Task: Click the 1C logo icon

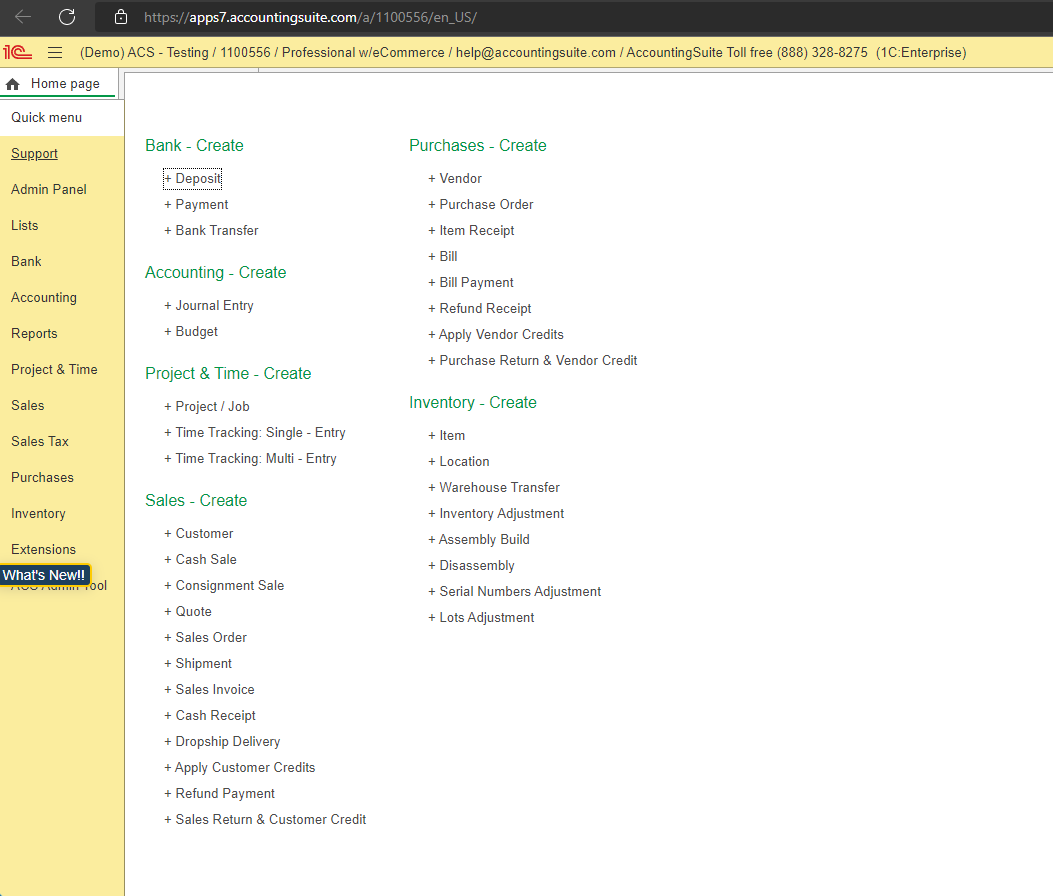Action: 17,52
